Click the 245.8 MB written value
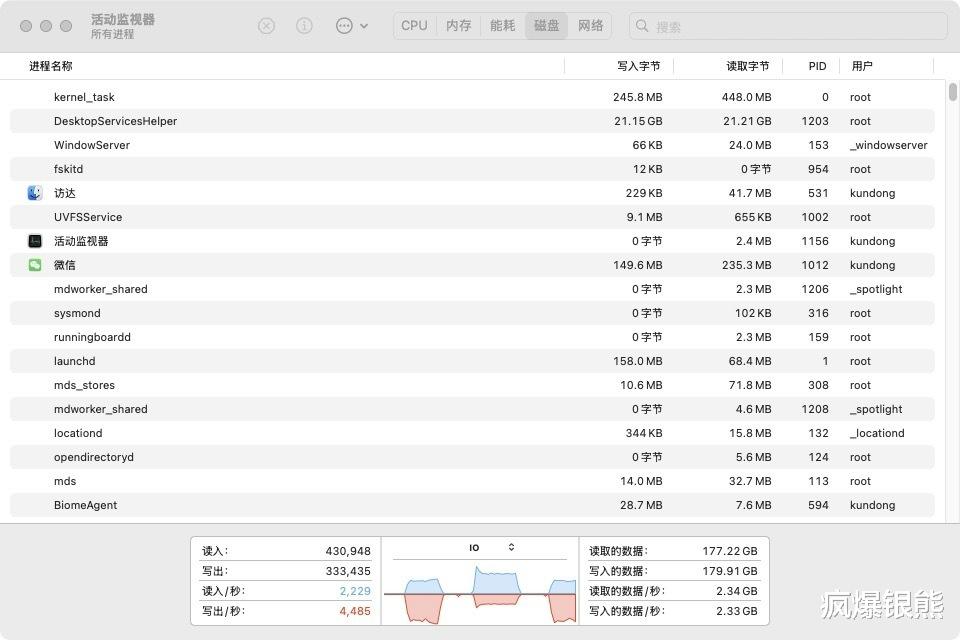Image resolution: width=960 pixels, height=640 pixels. pyautogui.click(x=637, y=97)
